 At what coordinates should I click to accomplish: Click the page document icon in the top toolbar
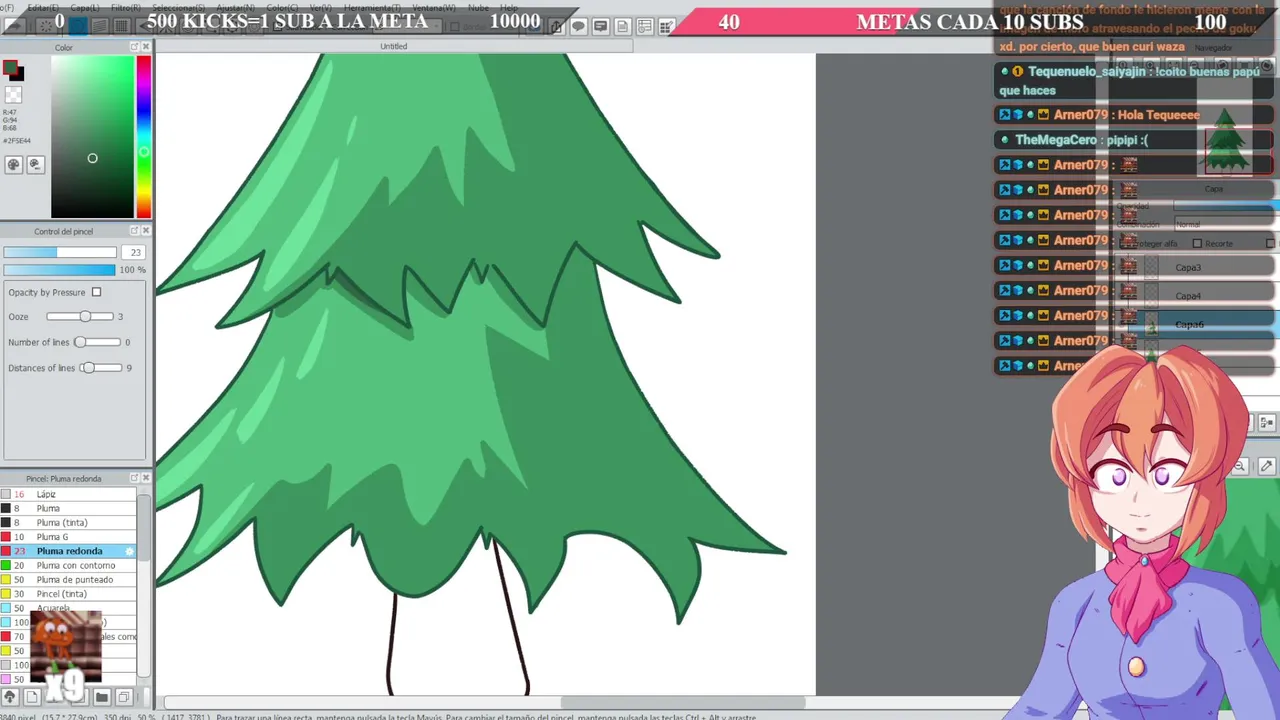coord(623,27)
